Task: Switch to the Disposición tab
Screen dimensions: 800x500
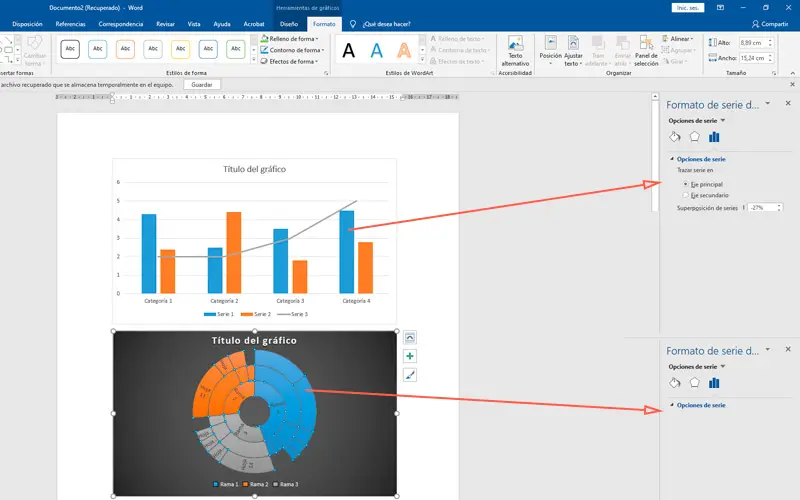Action: [x=27, y=24]
